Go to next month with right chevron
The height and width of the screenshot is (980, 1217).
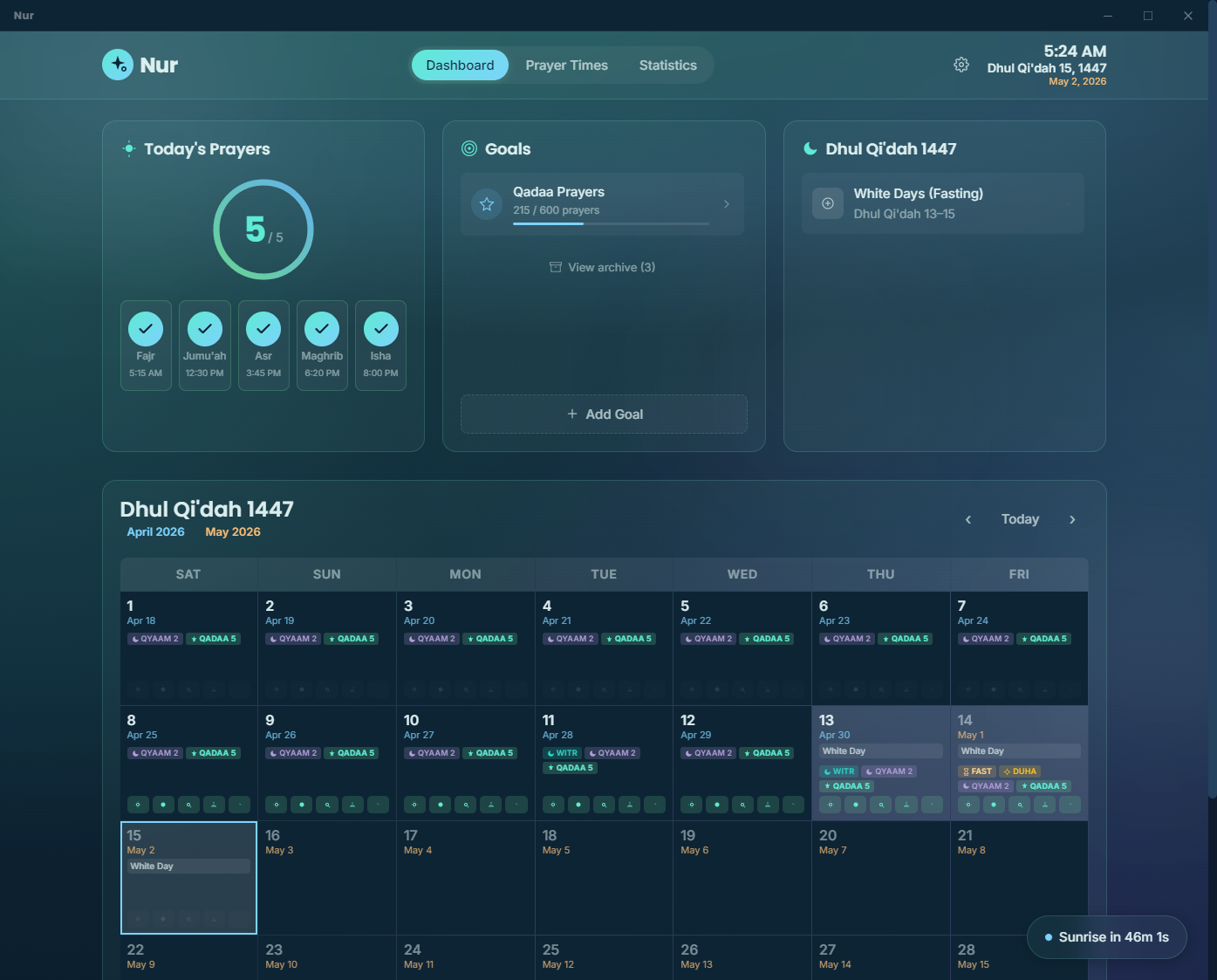point(1072,519)
